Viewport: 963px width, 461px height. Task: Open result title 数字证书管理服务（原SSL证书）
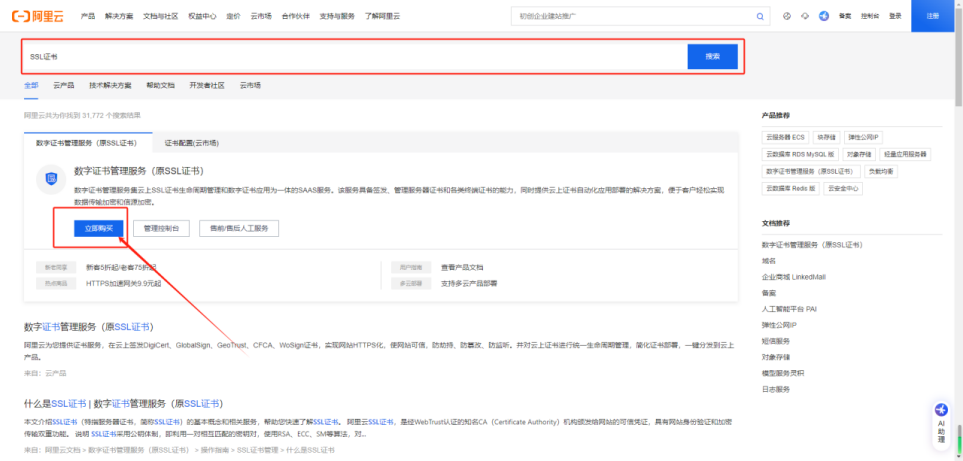(89, 327)
